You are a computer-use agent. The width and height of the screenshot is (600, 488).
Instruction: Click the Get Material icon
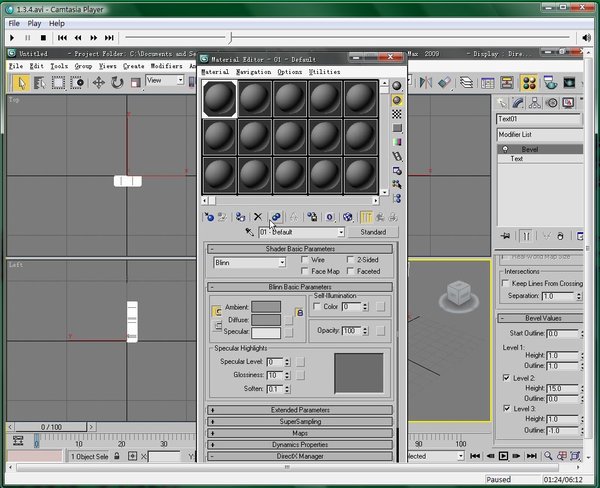click(209, 217)
